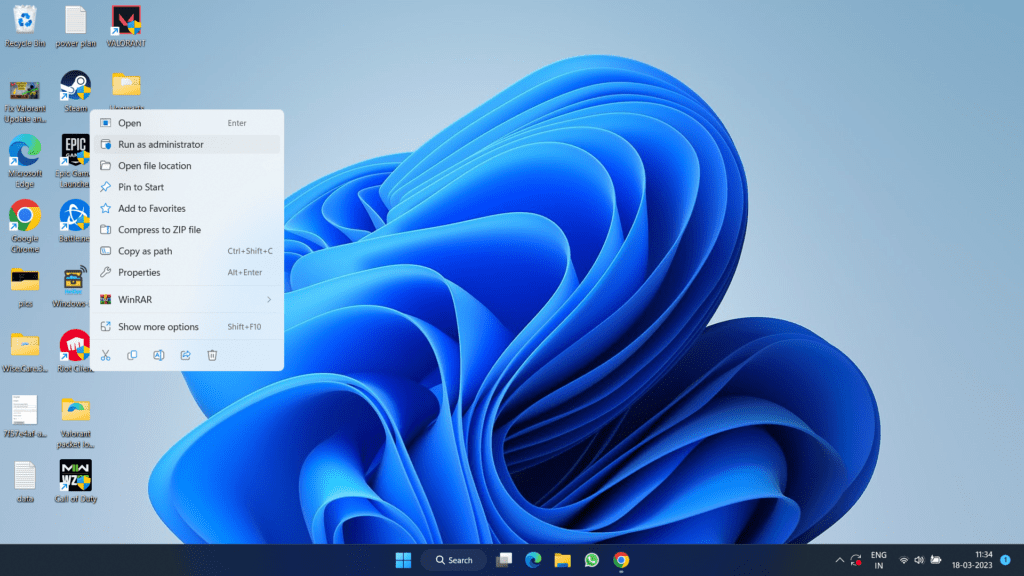Screen dimensions: 1024x576
Task: Open Task View from the taskbar
Action: pyautogui.click(x=504, y=560)
